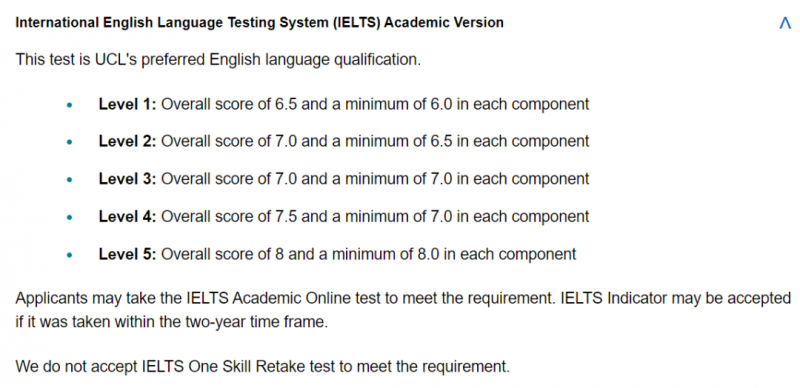This screenshot has height=388, width=800.
Task: Click the bullet point beside Level 3
Action: [x=70, y=180]
